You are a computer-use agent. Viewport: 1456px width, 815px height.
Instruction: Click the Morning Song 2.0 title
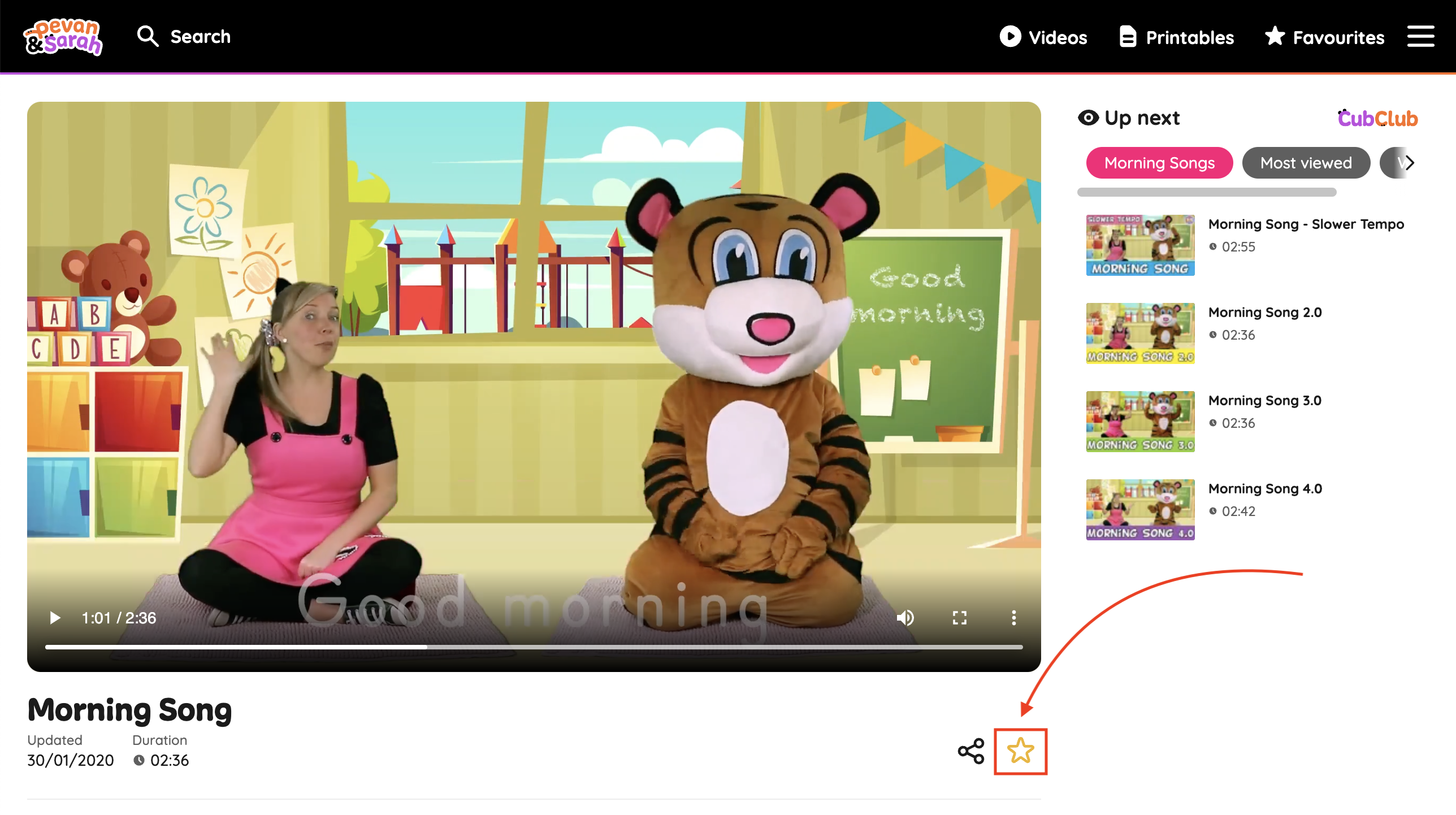(1265, 313)
